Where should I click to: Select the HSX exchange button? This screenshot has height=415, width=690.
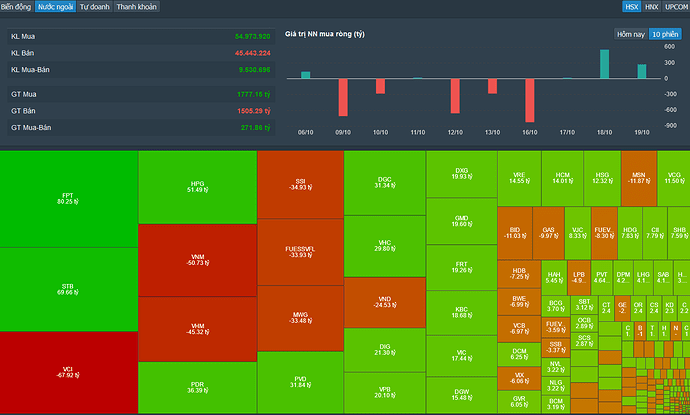click(x=631, y=7)
